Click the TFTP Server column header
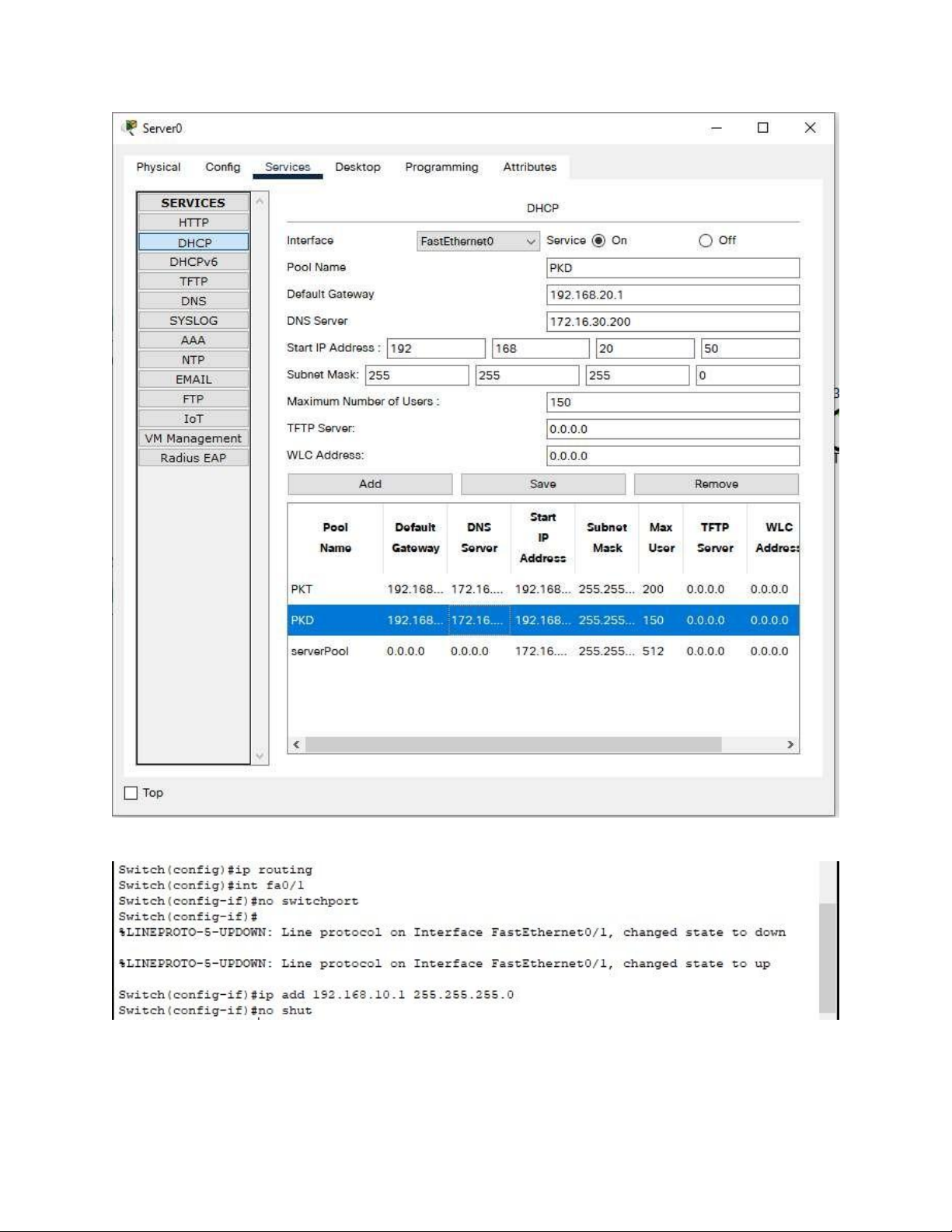 pyautogui.click(x=715, y=538)
